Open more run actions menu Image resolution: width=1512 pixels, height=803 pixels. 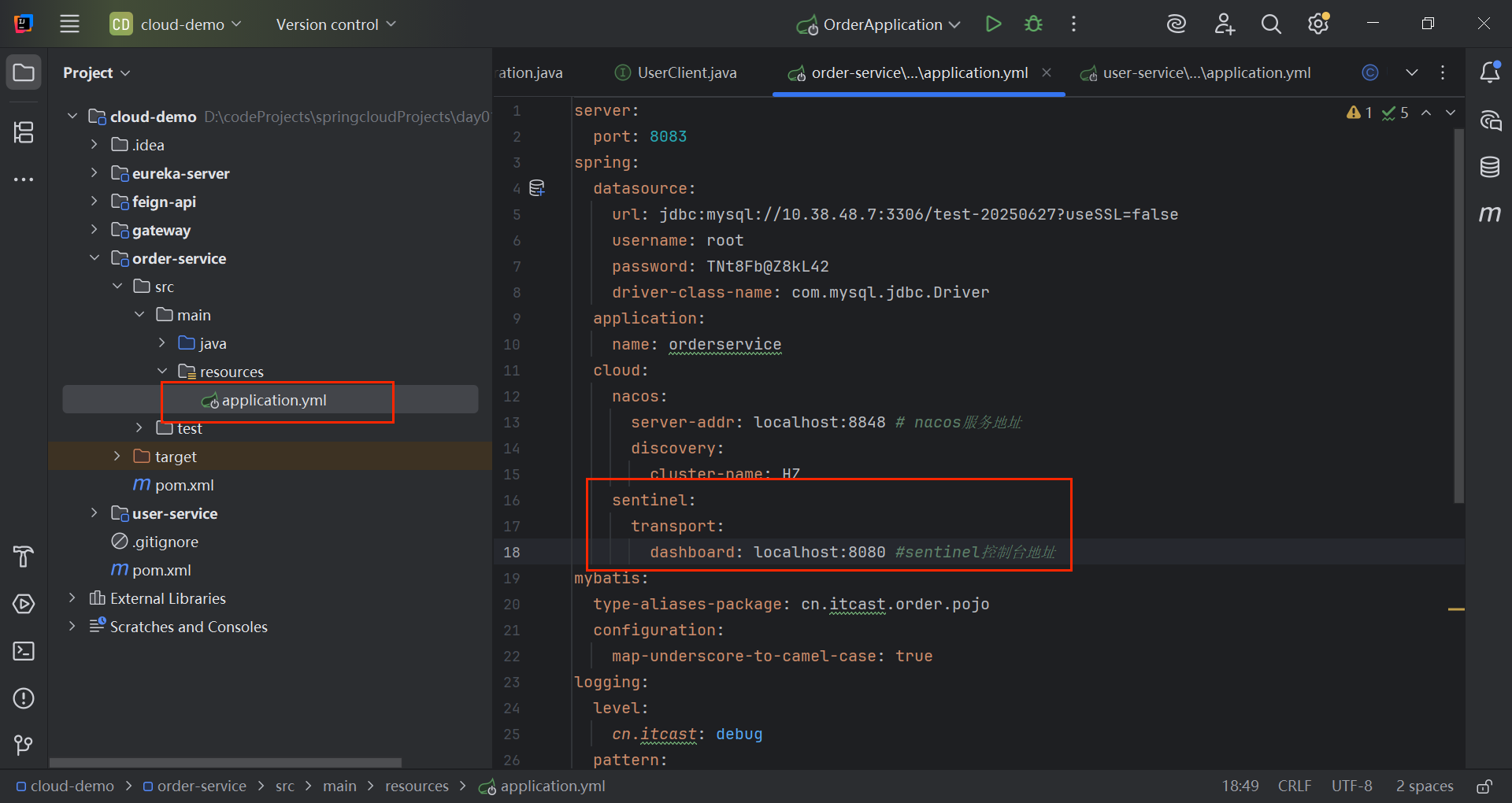(1073, 24)
